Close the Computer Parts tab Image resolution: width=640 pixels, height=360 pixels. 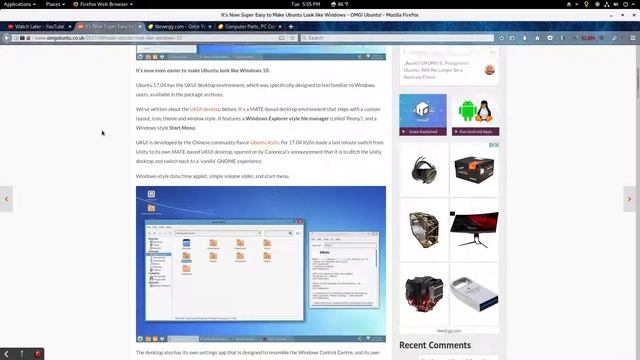click(x=280, y=27)
